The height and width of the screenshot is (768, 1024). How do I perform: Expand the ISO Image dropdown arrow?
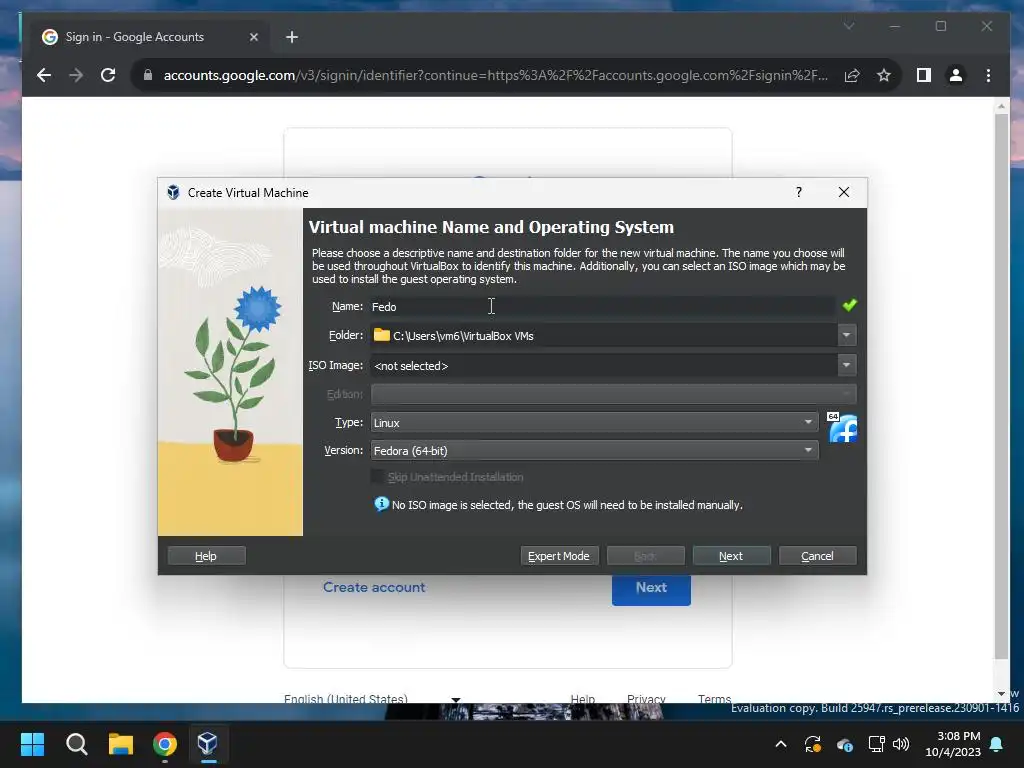click(846, 365)
